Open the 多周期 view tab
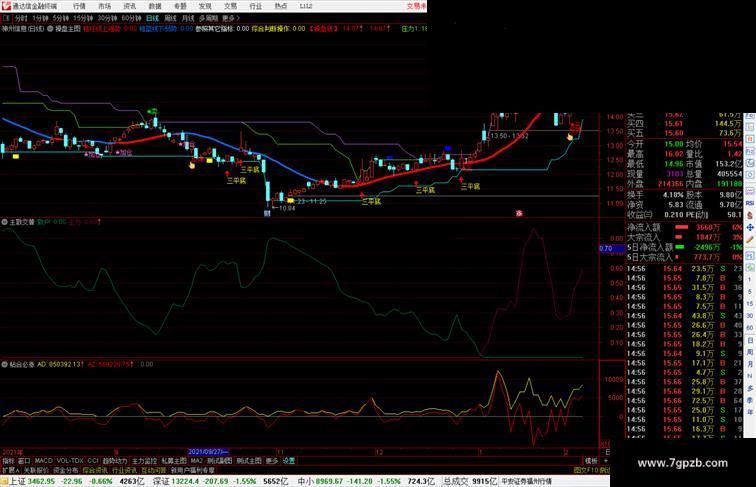The width and height of the screenshot is (756, 487). point(208,18)
